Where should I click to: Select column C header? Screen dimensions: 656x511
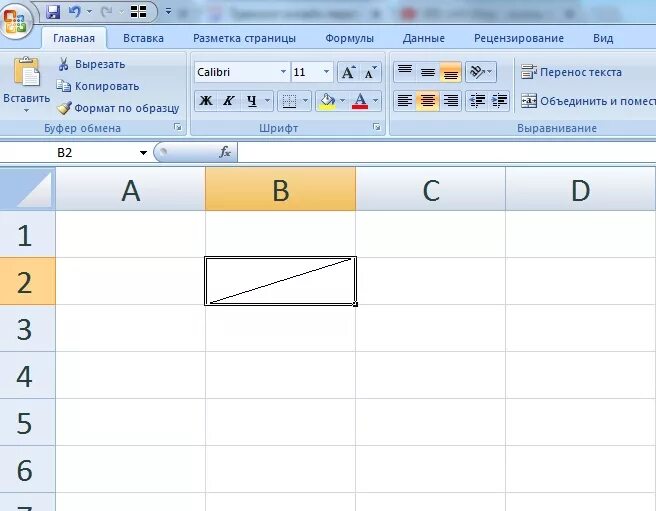[431, 189]
